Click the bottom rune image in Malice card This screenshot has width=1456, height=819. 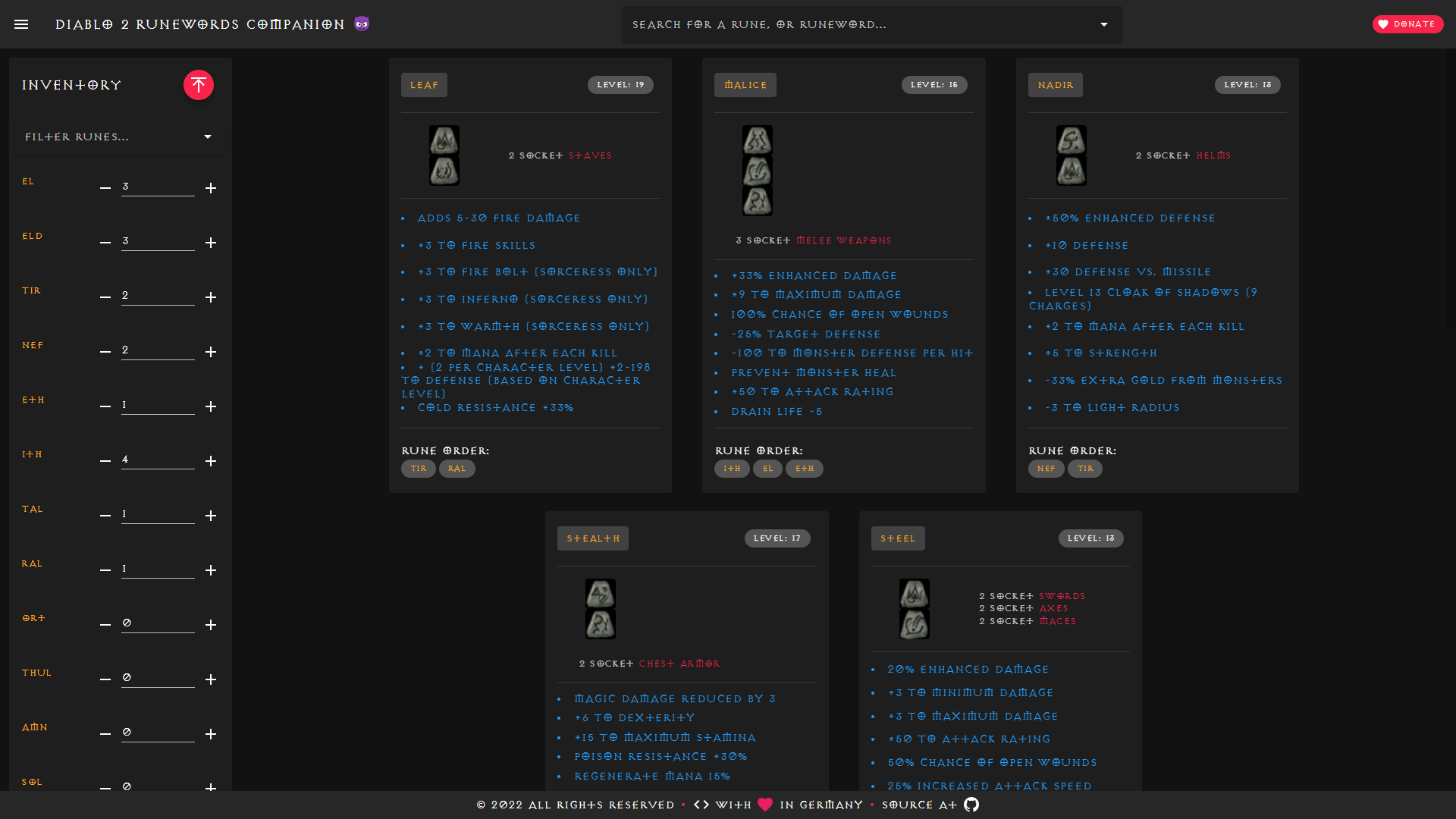758,201
